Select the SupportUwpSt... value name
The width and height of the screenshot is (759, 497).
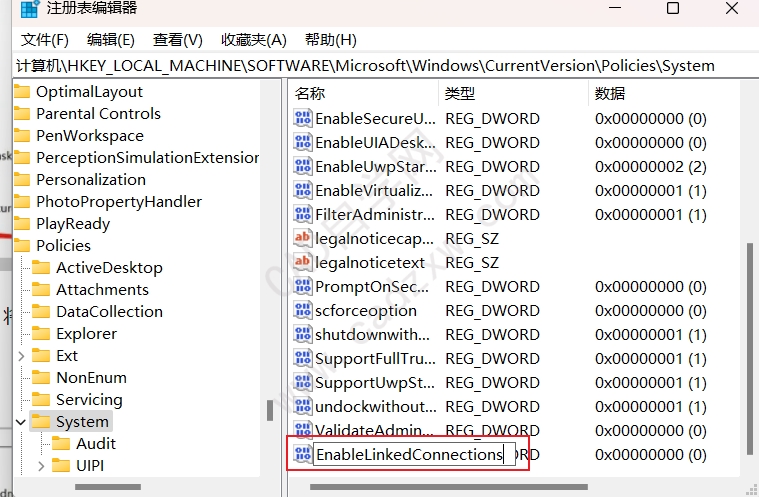[375, 383]
